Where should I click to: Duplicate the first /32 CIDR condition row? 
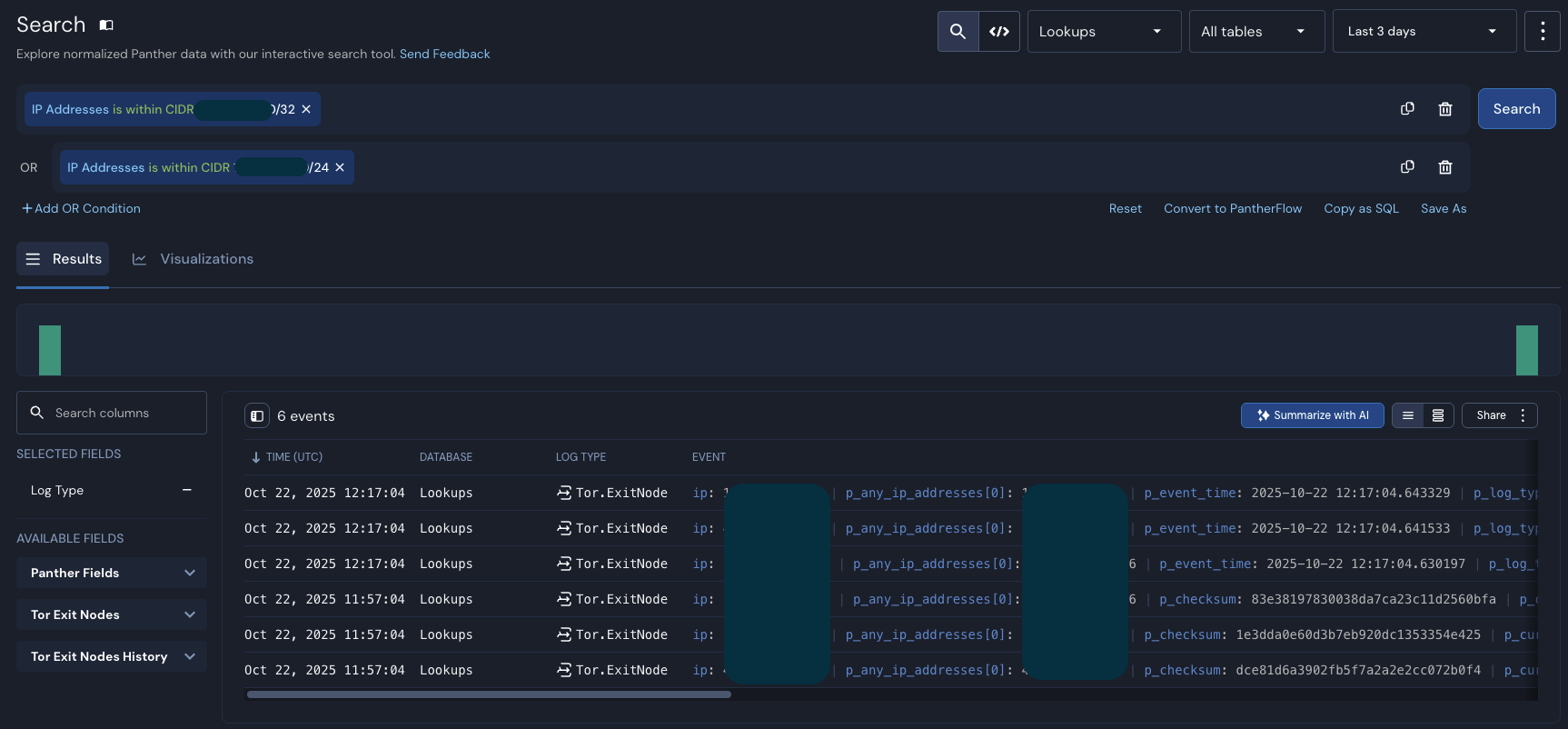pyautogui.click(x=1407, y=109)
